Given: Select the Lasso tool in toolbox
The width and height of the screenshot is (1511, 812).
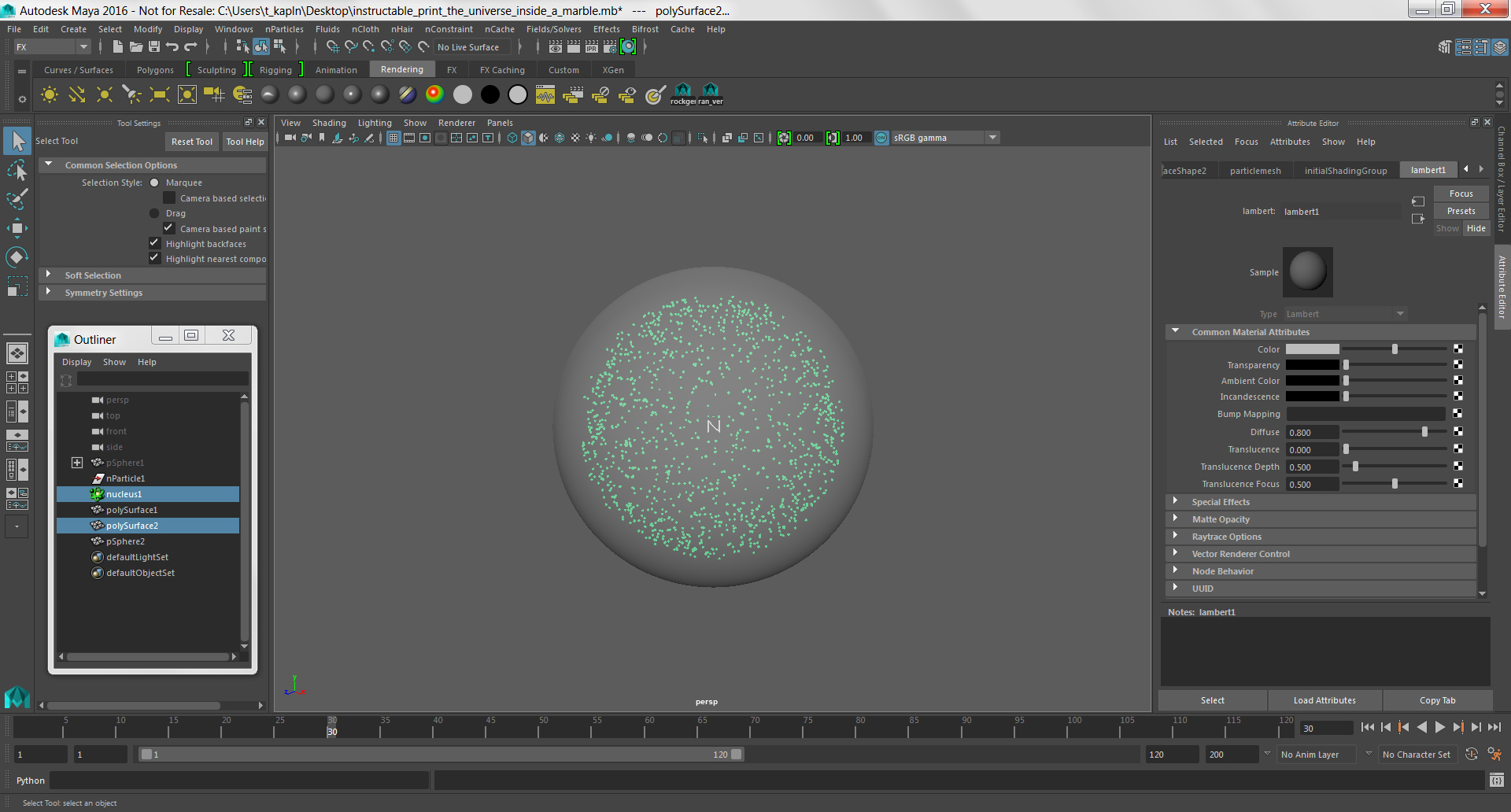Looking at the screenshot, I should (17, 170).
